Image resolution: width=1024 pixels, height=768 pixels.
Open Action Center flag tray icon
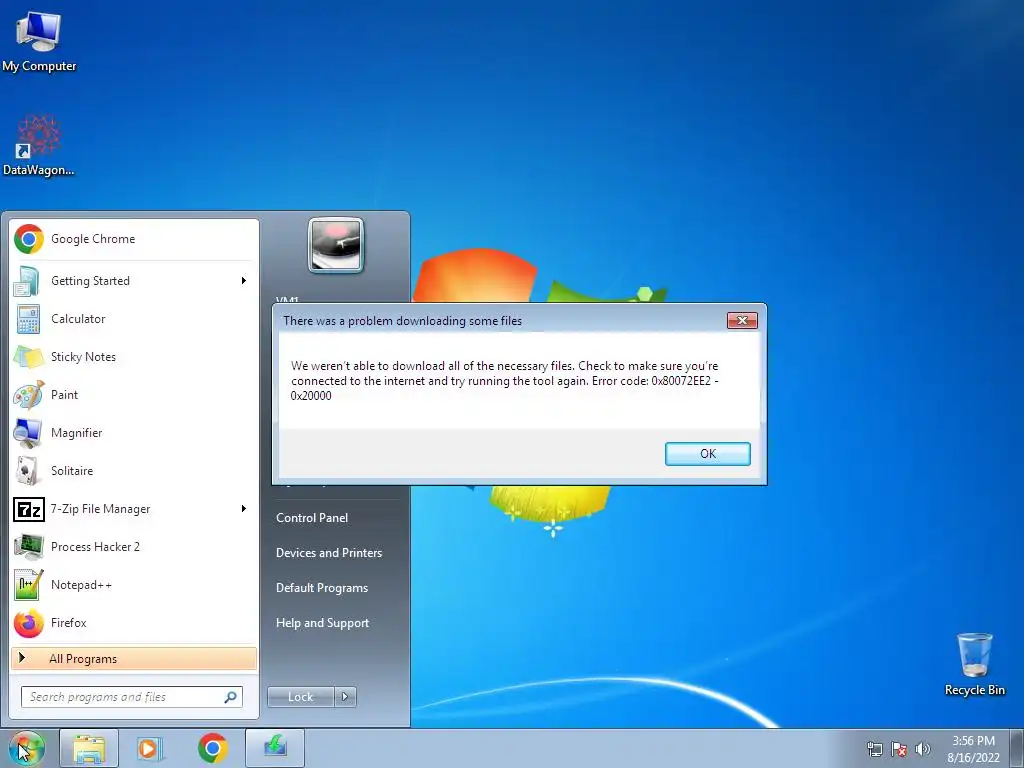click(899, 749)
